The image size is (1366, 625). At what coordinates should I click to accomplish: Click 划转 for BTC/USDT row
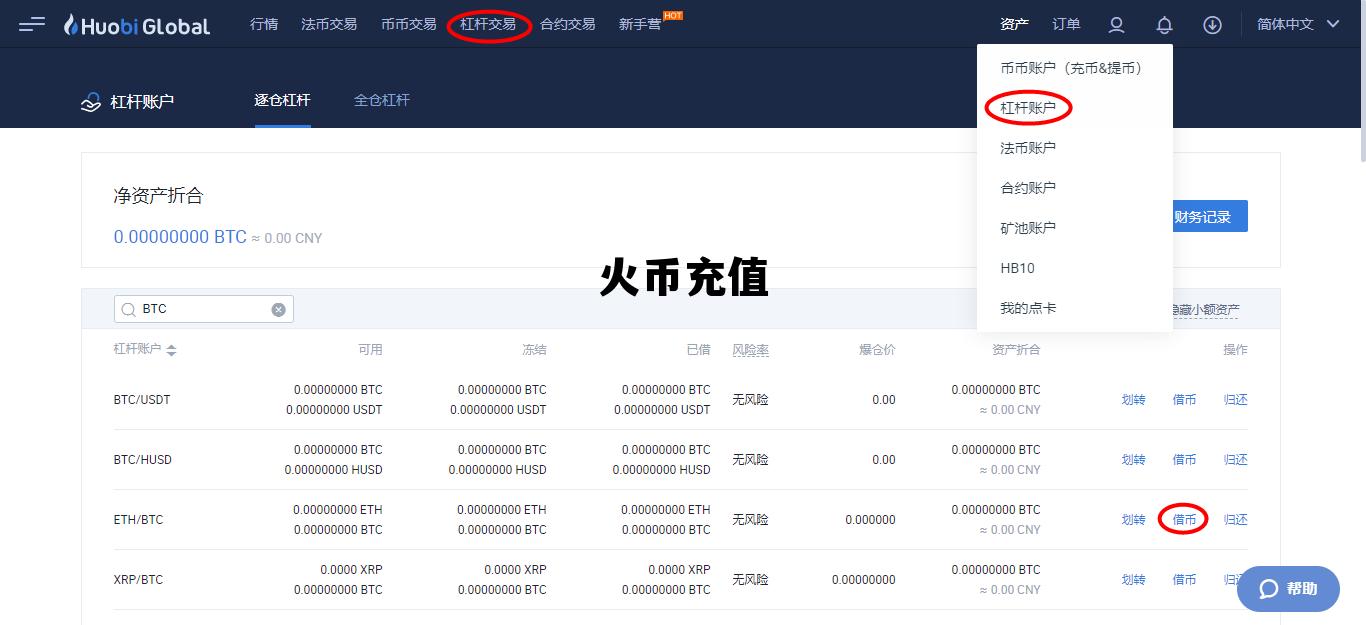(x=1133, y=400)
